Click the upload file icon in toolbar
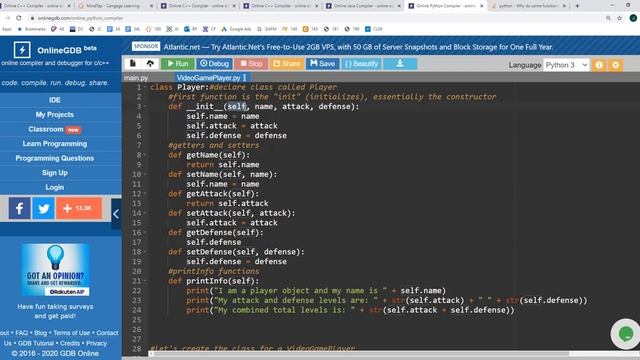The height and width of the screenshot is (360, 640). tap(150, 64)
